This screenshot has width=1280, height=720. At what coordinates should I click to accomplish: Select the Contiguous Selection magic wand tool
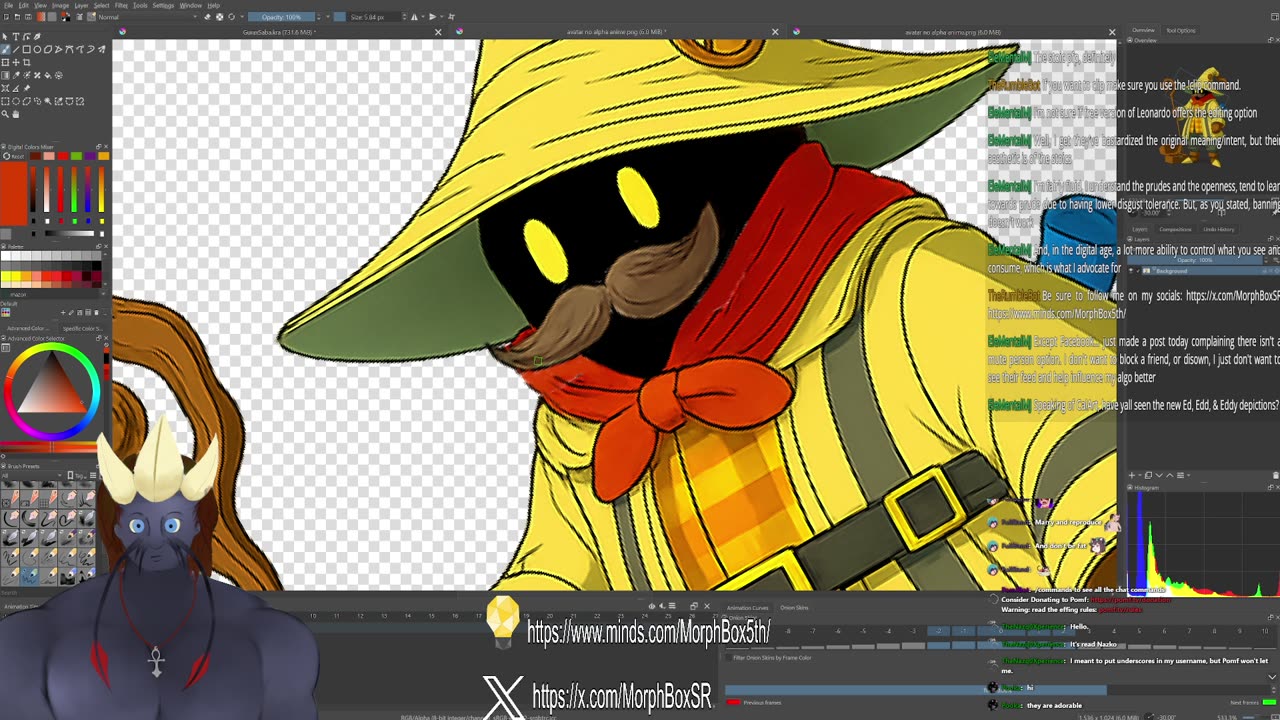click(x=48, y=101)
